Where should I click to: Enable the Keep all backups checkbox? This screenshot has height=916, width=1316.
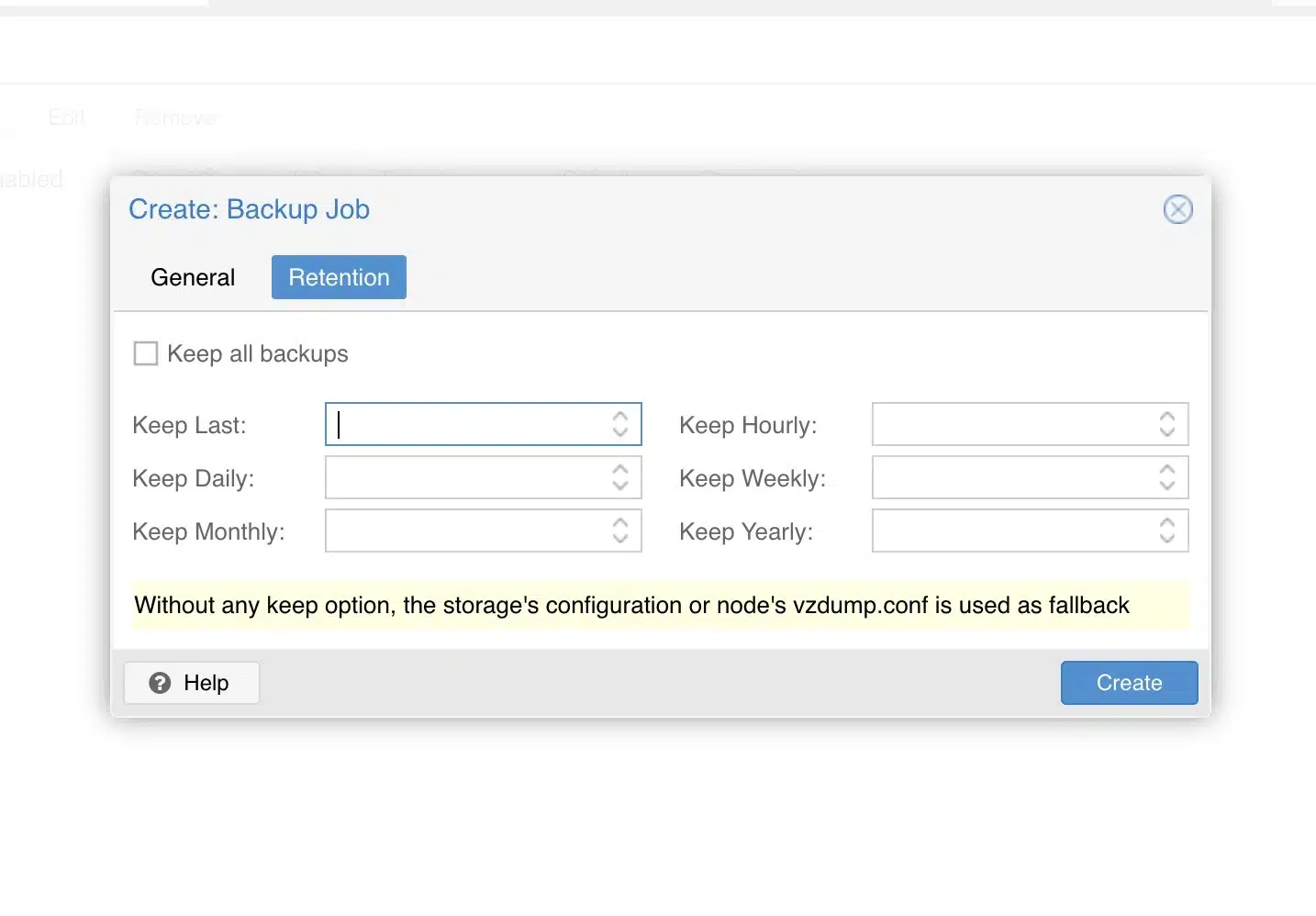click(x=146, y=353)
